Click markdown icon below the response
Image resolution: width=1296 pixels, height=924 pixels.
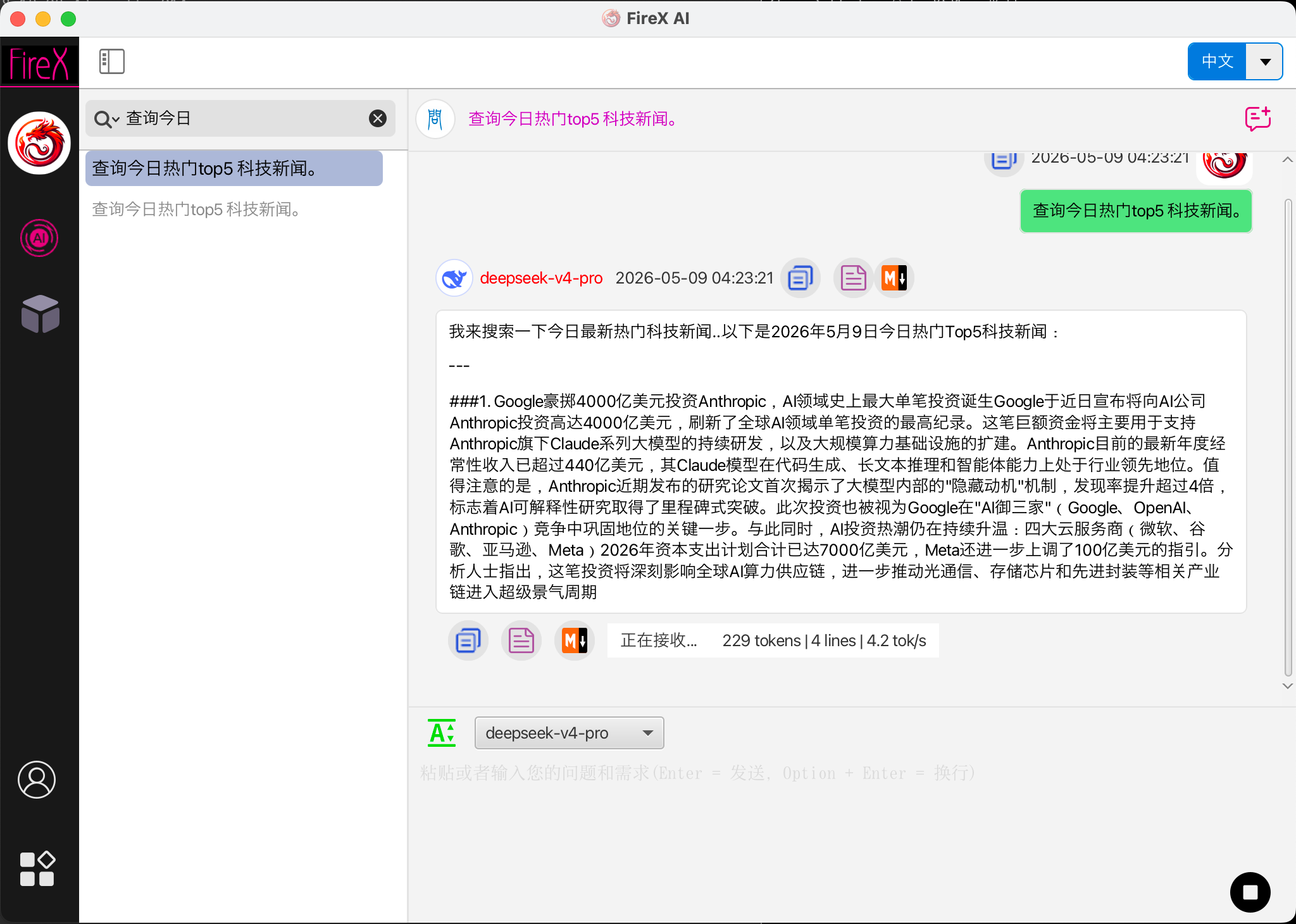pyautogui.click(x=575, y=640)
